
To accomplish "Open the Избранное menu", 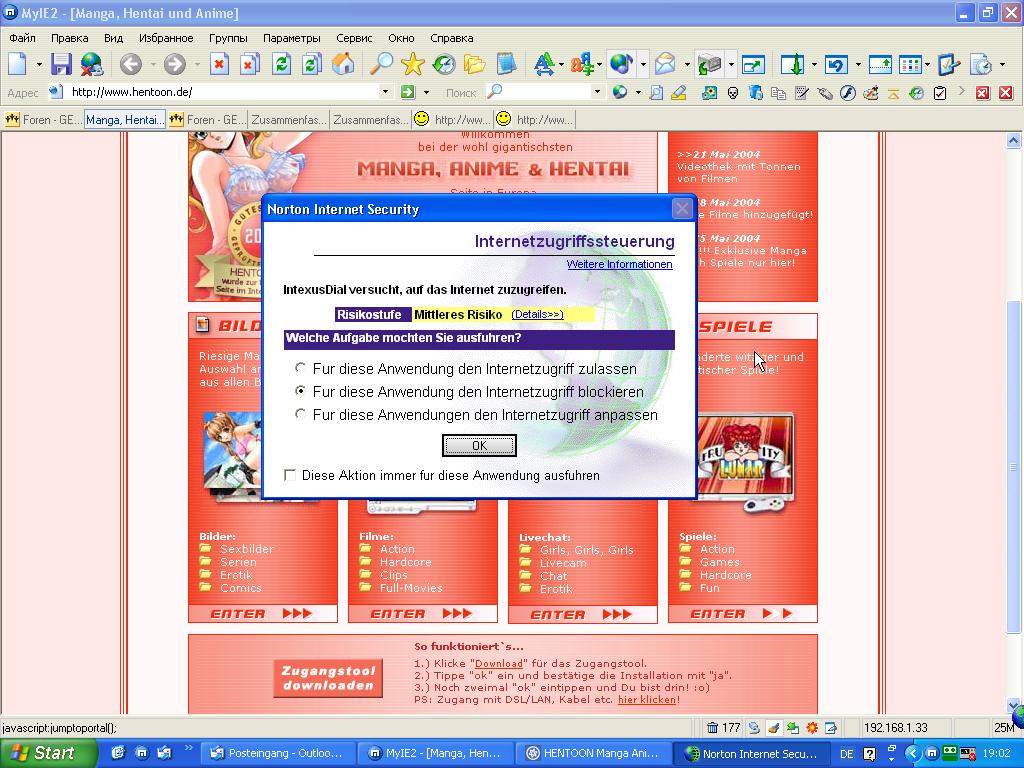I will pos(166,38).
